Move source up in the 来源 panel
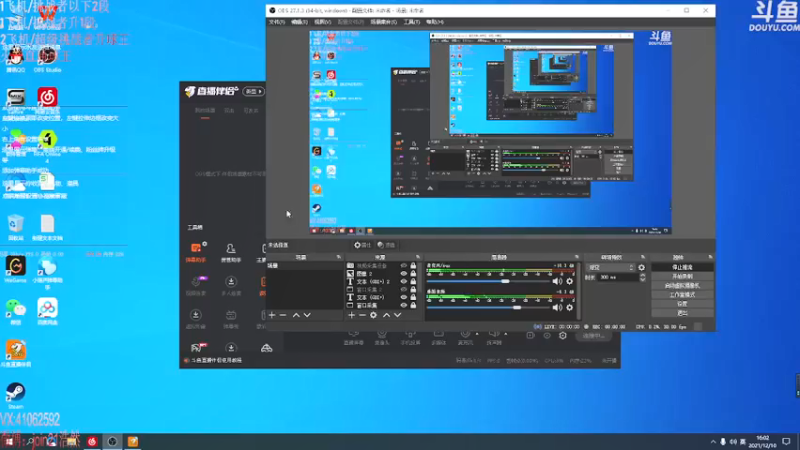This screenshot has height=450, width=800. tap(386, 315)
